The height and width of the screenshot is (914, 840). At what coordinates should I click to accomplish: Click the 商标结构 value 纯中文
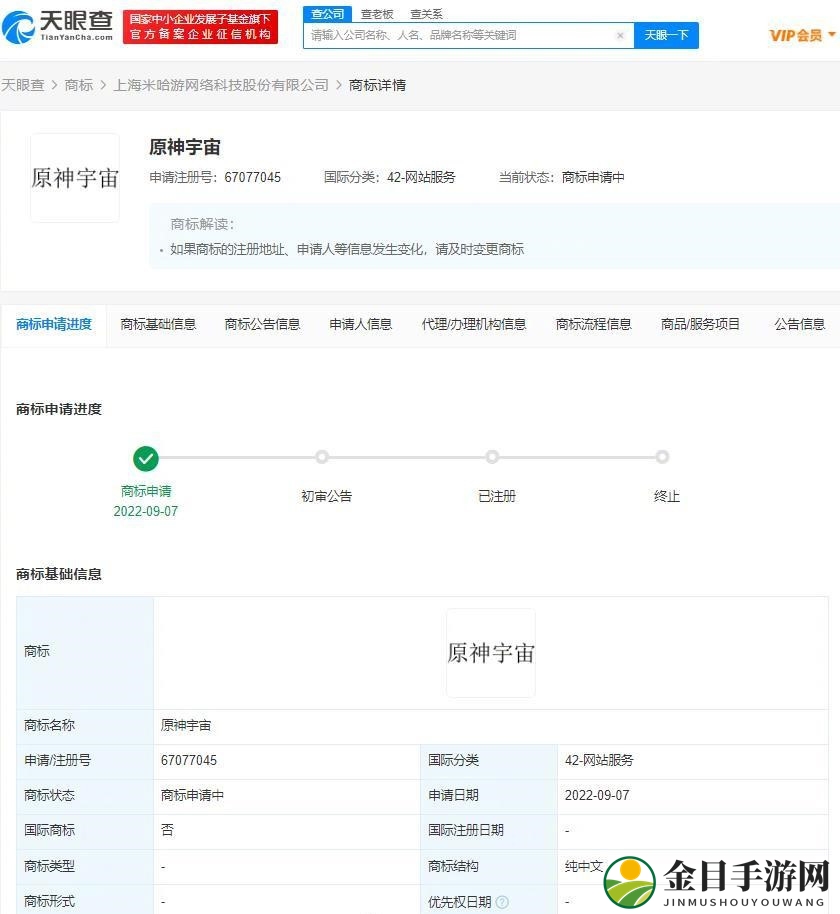click(x=584, y=866)
